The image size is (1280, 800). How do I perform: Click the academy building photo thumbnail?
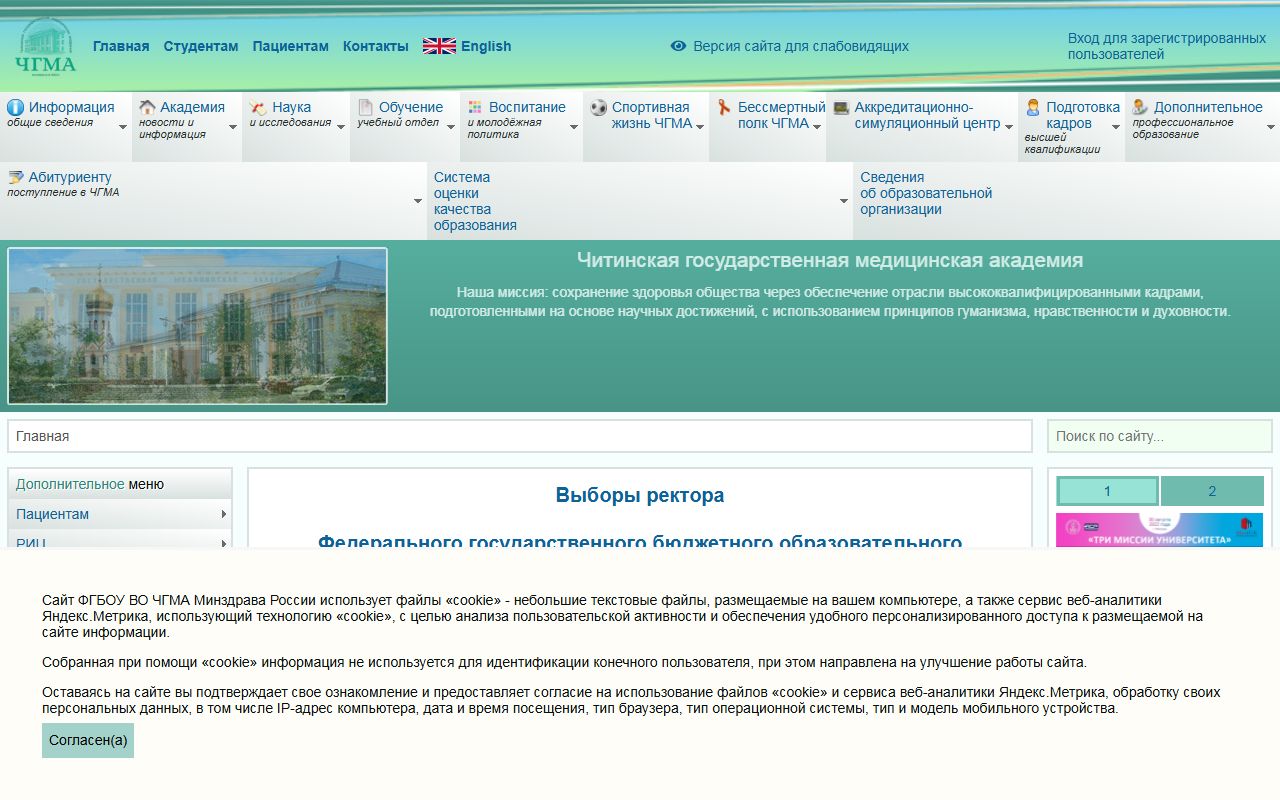(x=197, y=326)
